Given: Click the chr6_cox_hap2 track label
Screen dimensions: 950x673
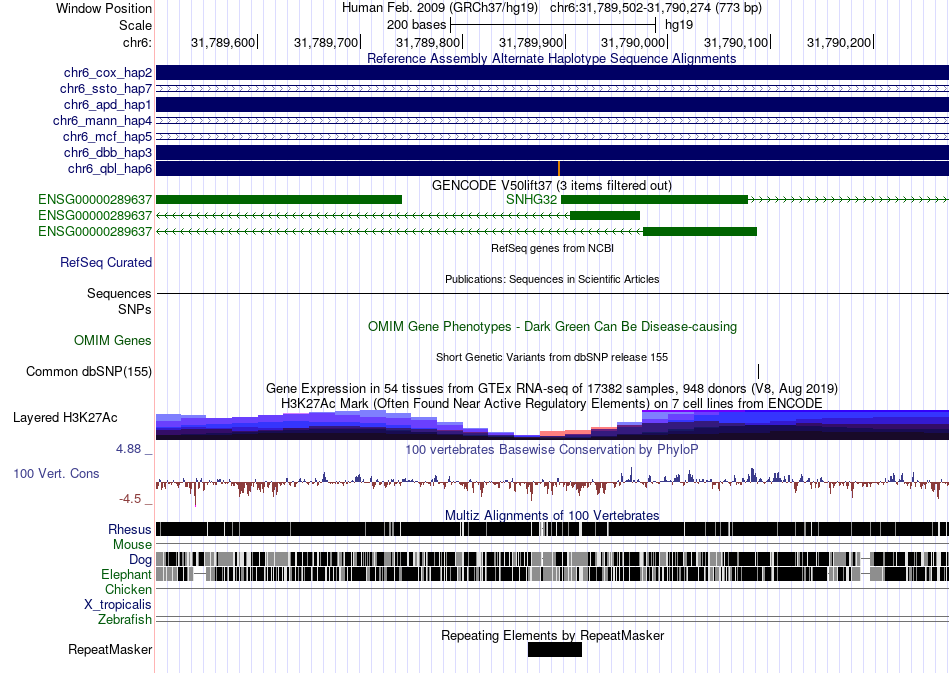Looking at the screenshot, I should click(x=108, y=73).
